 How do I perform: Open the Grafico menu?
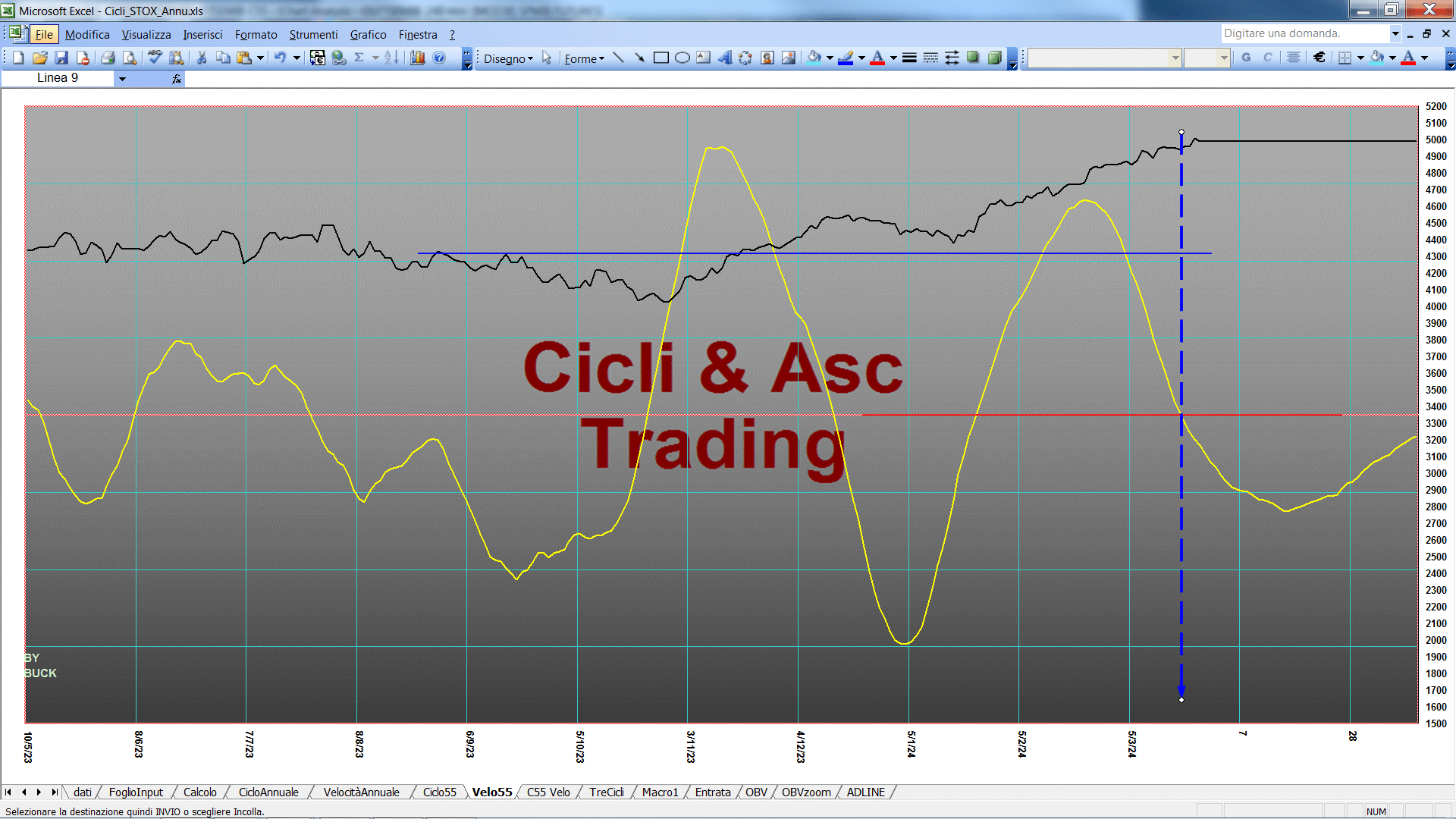(368, 35)
